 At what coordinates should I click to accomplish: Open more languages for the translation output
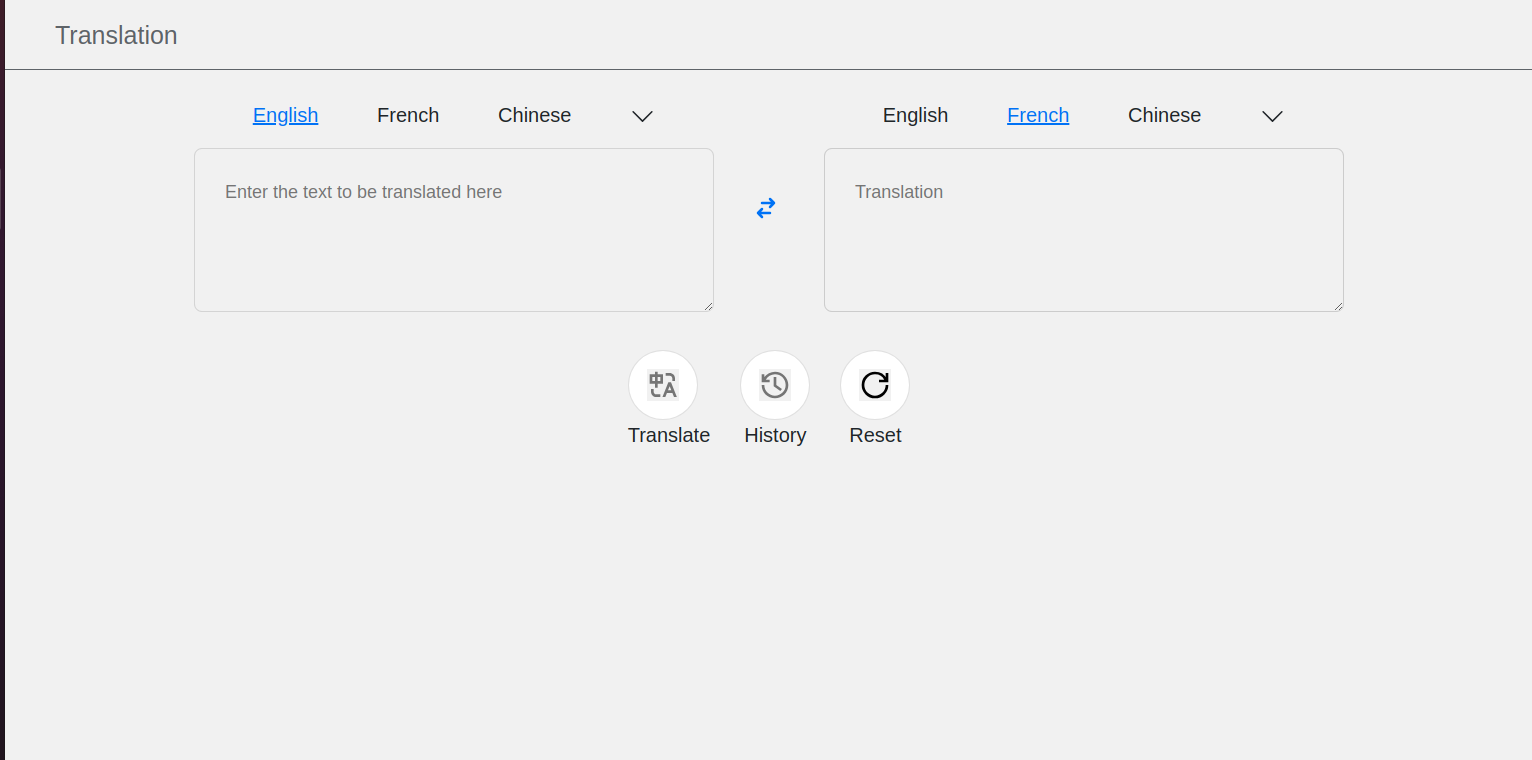point(1272,116)
